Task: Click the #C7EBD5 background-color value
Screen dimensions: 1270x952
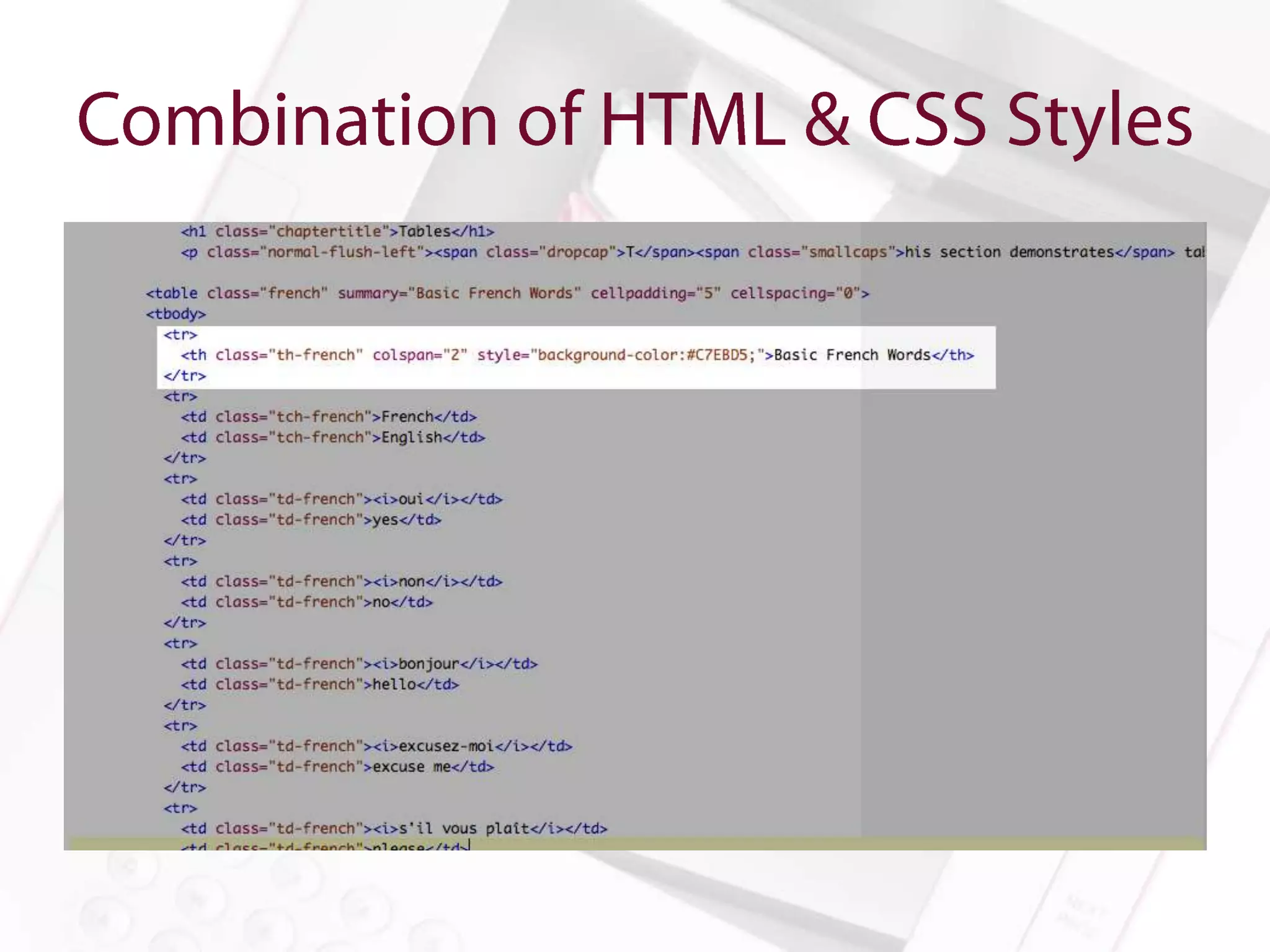Action: click(716, 355)
